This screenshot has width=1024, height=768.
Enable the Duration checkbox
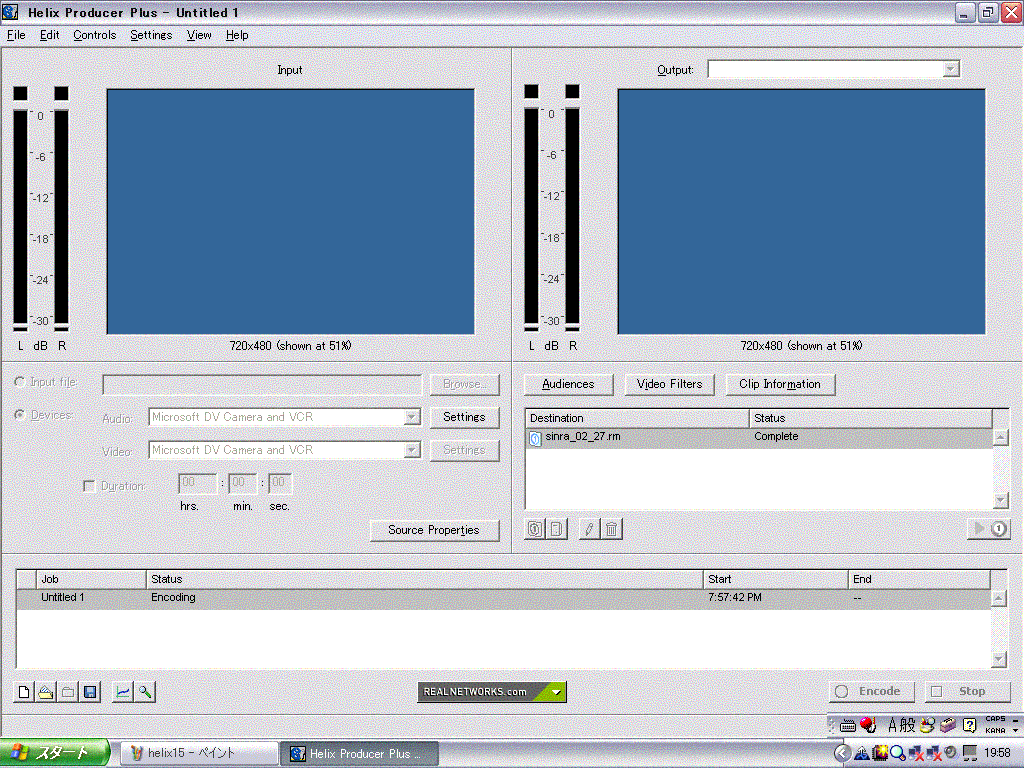tap(89, 486)
